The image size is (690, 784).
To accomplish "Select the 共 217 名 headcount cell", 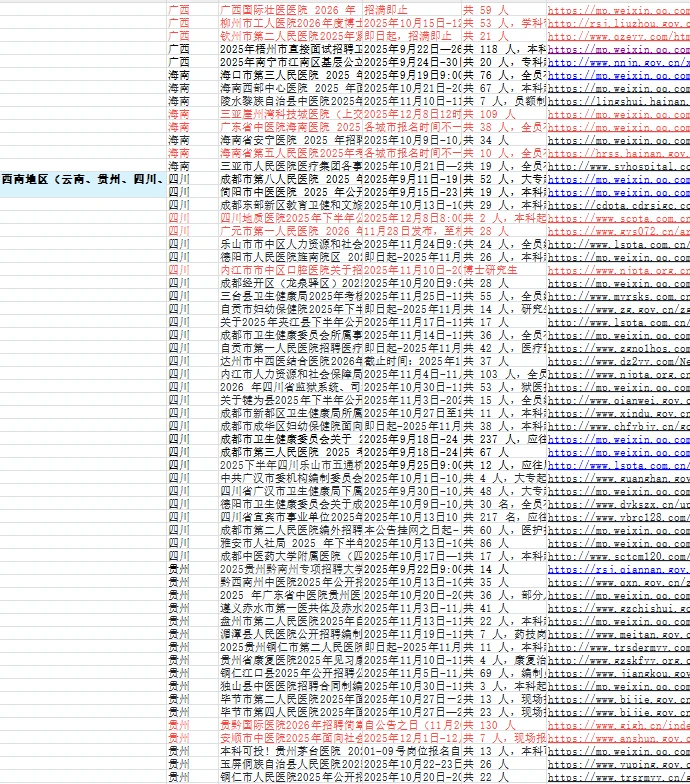I will pyautogui.click(x=504, y=517).
